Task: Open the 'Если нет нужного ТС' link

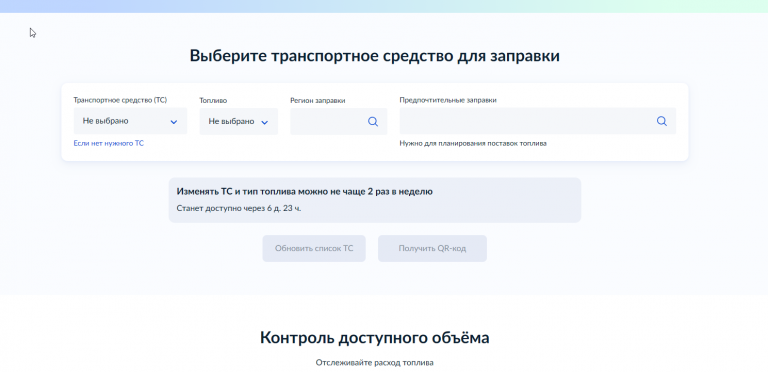Action: (x=109, y=143)
